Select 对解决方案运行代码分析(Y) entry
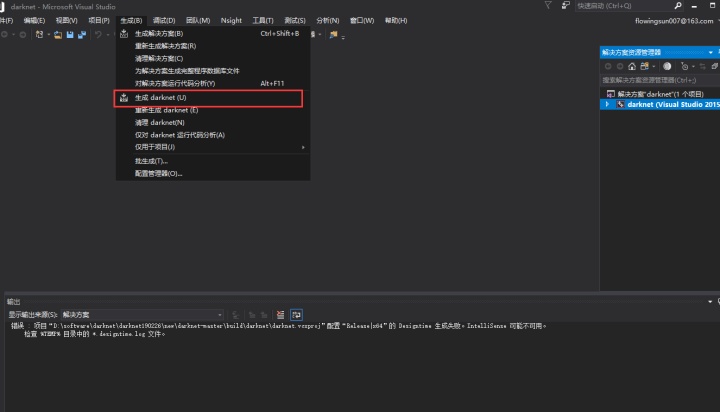Viewport: 720px width, 412px height. coord(213,83)
